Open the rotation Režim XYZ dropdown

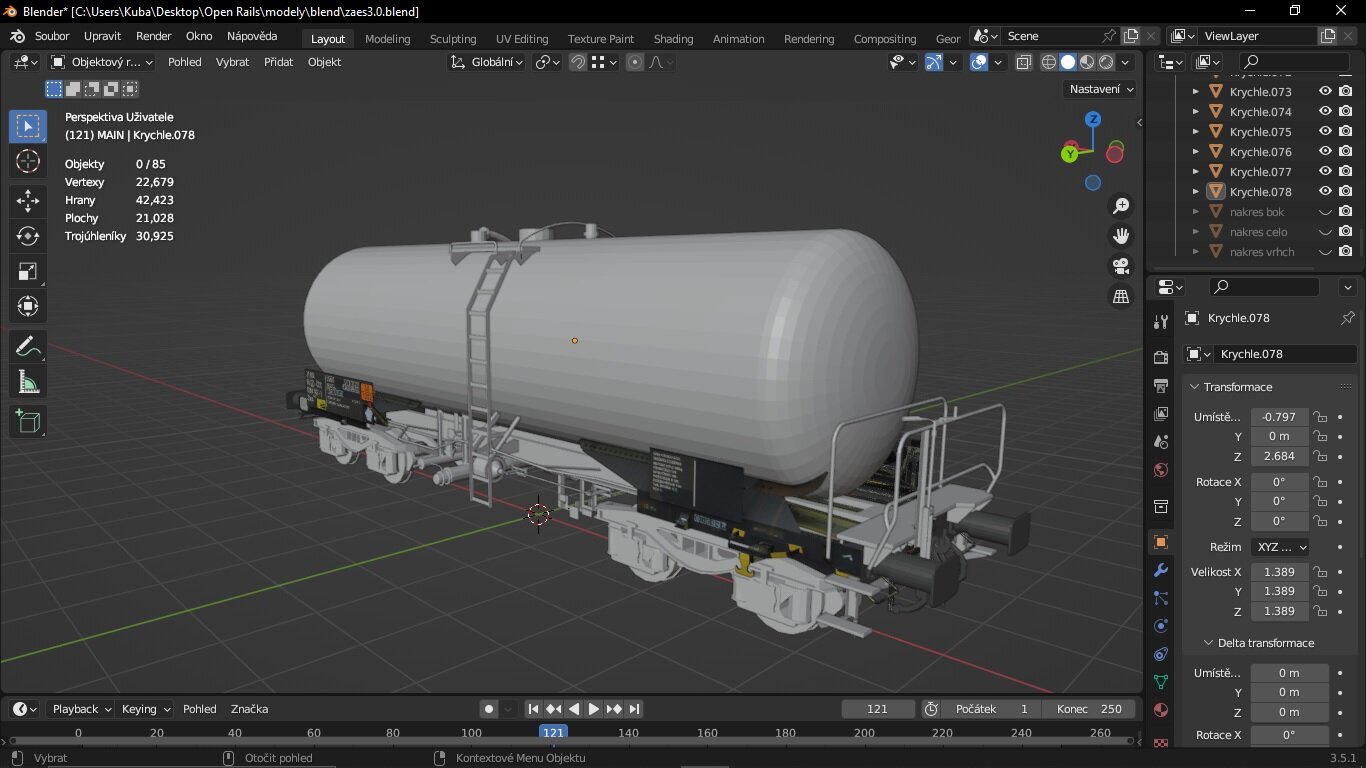coord(1280,547)
